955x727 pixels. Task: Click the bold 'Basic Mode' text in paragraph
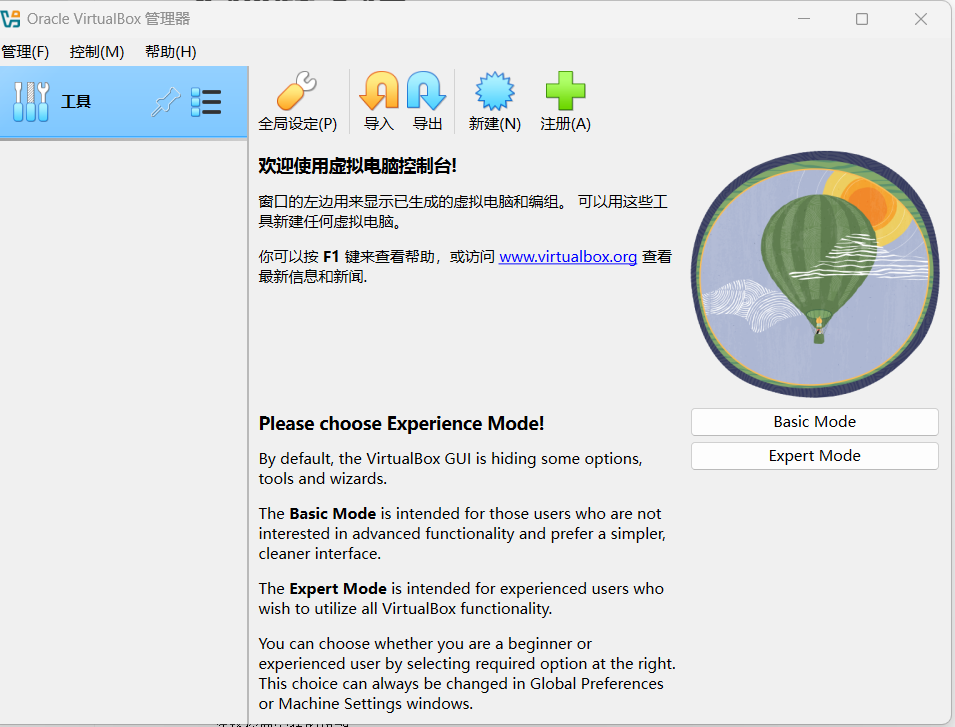[333, 514]
